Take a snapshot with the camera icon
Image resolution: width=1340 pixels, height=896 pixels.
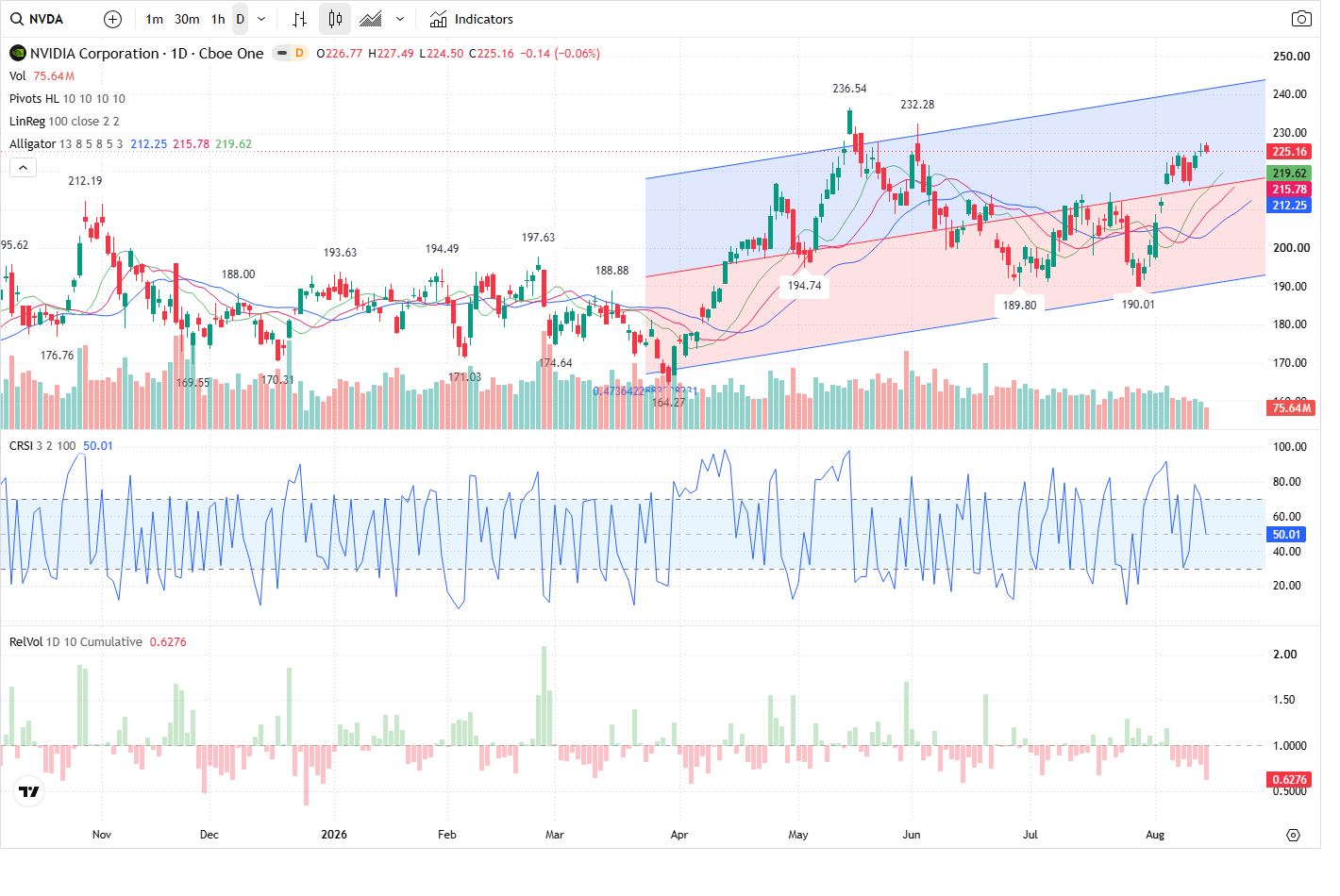(1301, 19)
